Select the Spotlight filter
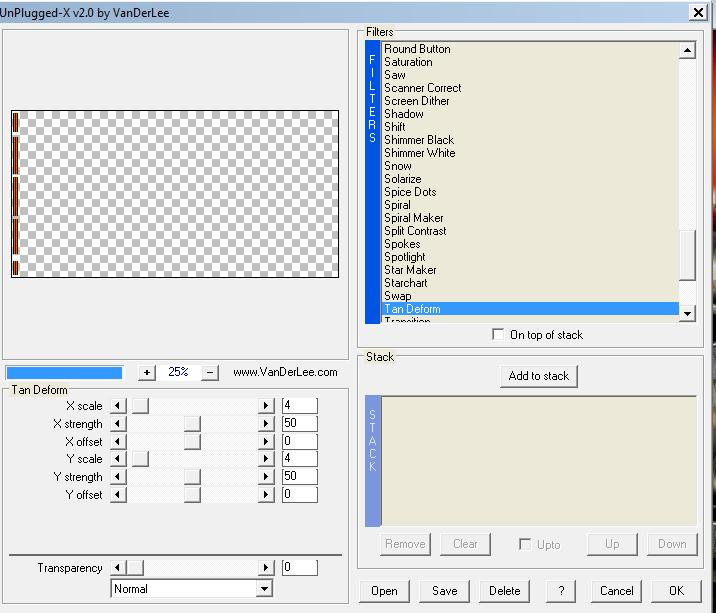Screen dimensions: 716x613 tap(405, 257)
